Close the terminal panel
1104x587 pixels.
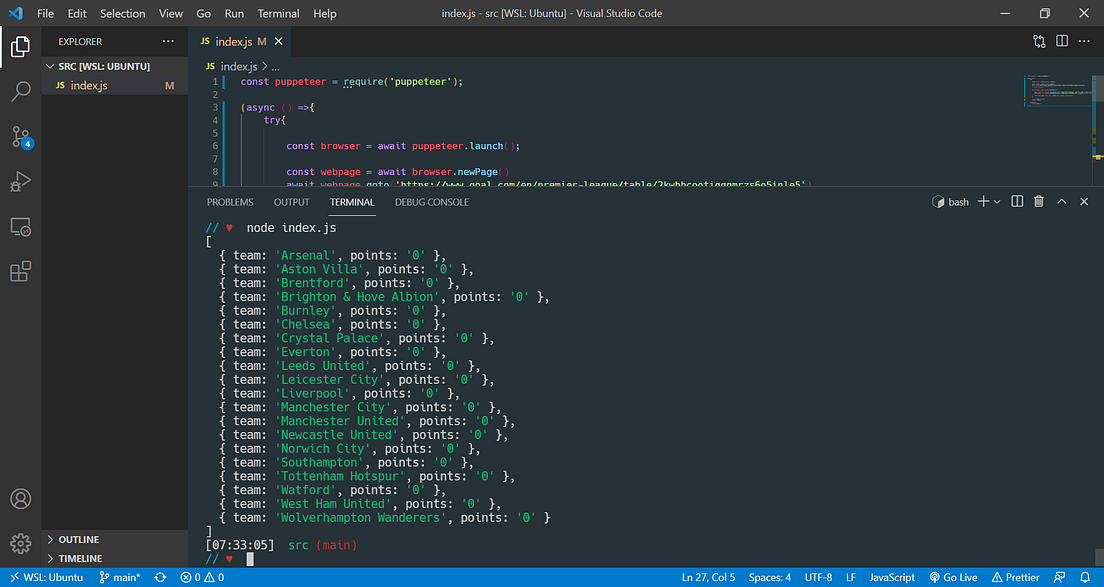tap(1084, 202)
